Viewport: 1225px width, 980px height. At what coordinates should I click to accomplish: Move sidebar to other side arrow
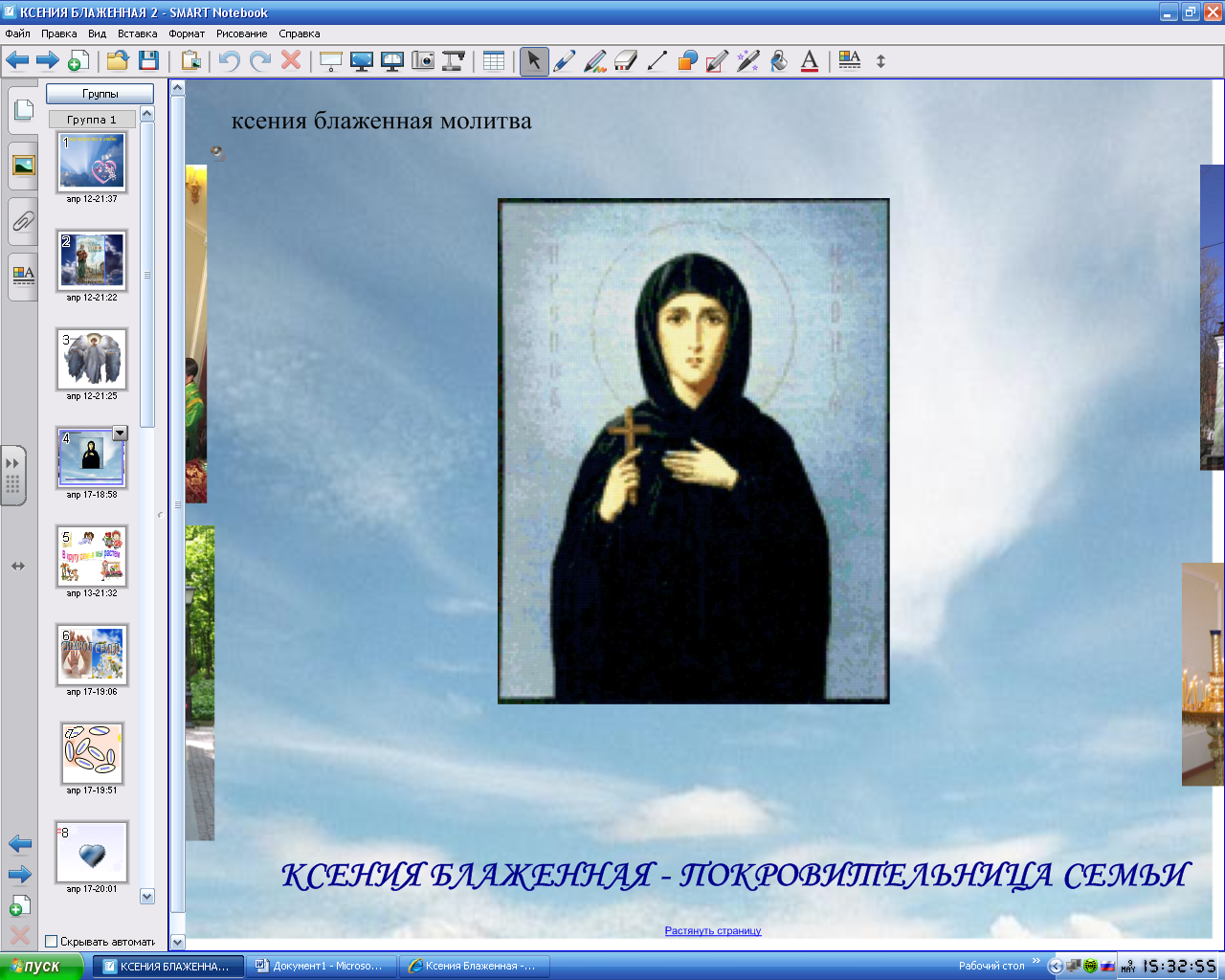tap(18, 567)
